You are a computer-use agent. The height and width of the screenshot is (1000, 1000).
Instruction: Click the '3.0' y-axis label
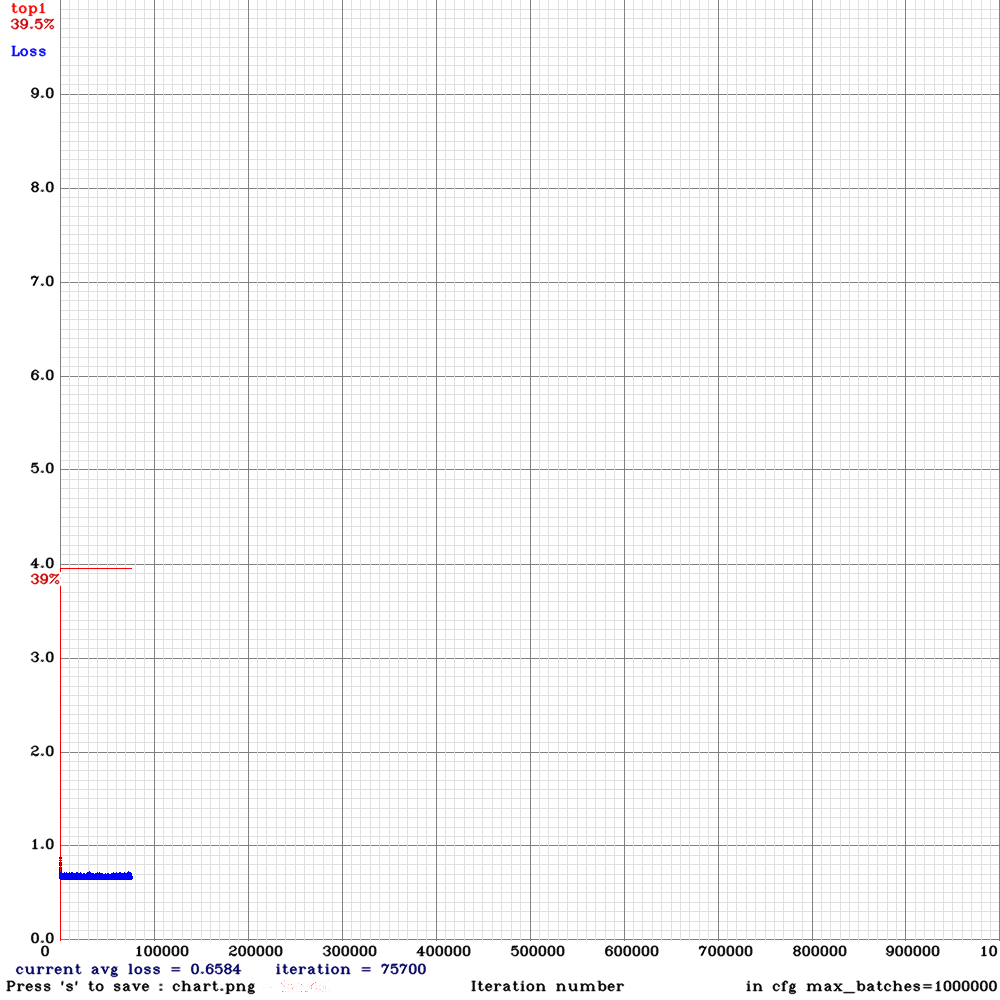click(x=43, y=657)
